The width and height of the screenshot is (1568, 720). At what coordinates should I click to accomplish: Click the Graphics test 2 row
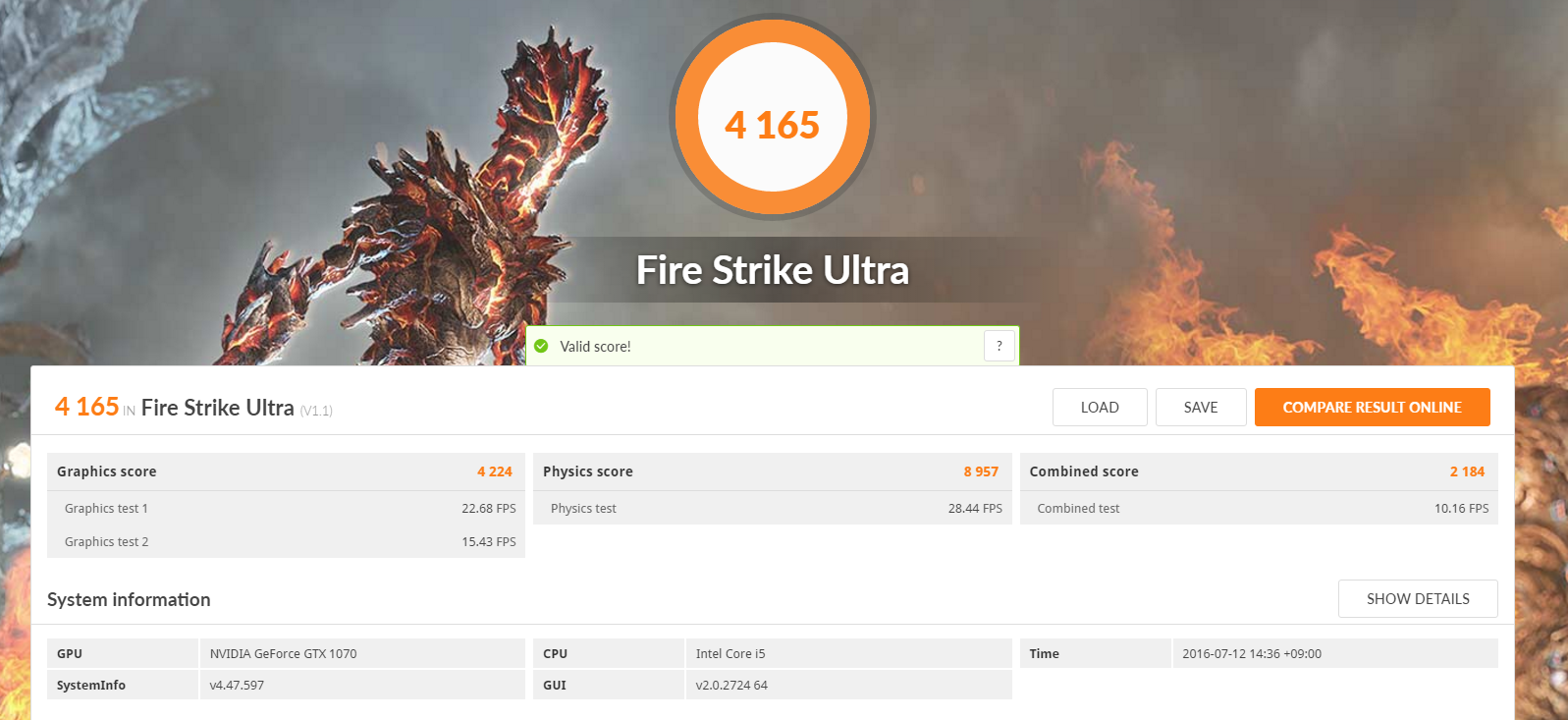pos(286,541)
